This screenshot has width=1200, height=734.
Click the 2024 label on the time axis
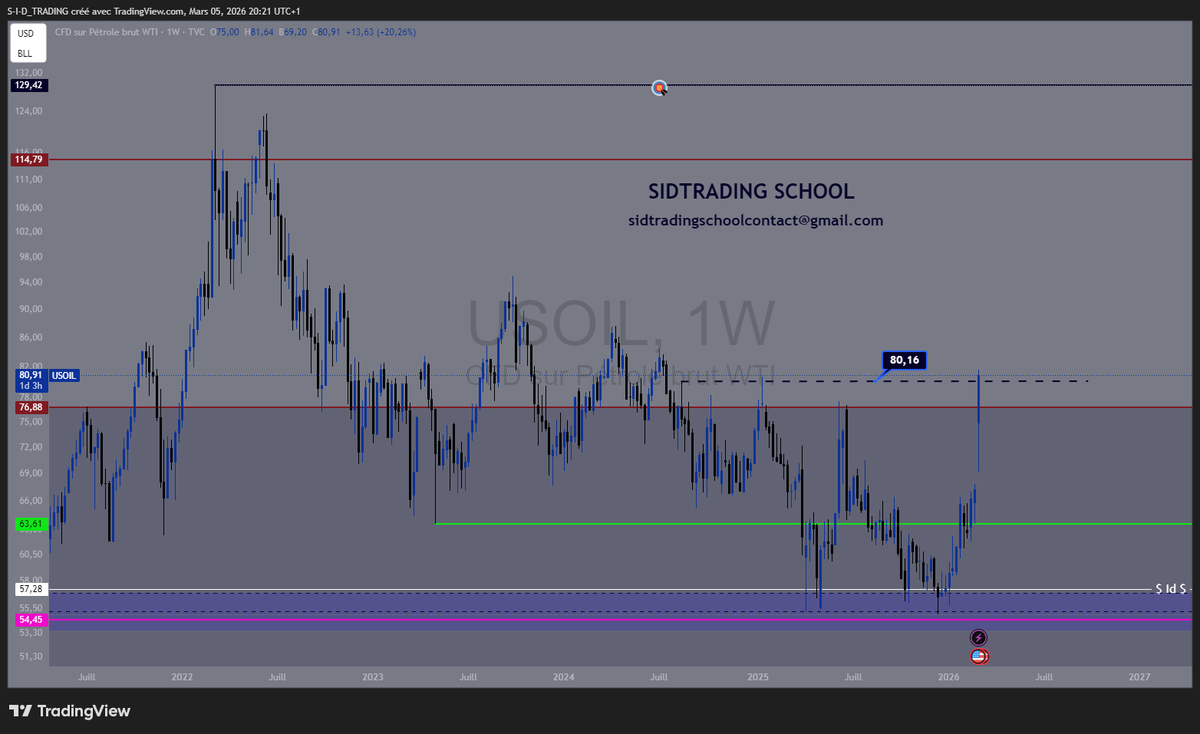coord(564,677)
